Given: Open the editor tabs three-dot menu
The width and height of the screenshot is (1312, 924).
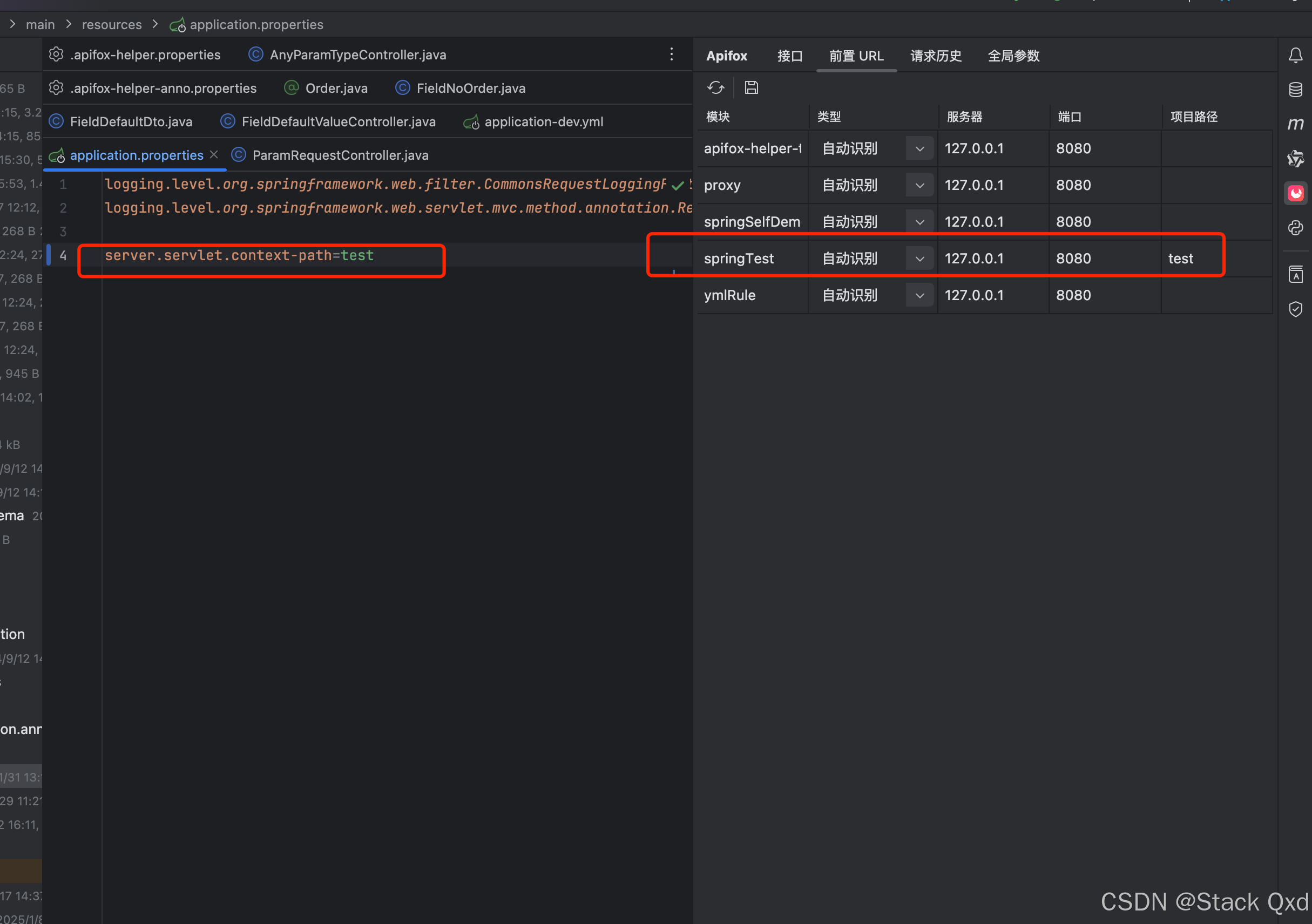Looking at the screenshot, I should click(x=672, y=55).
